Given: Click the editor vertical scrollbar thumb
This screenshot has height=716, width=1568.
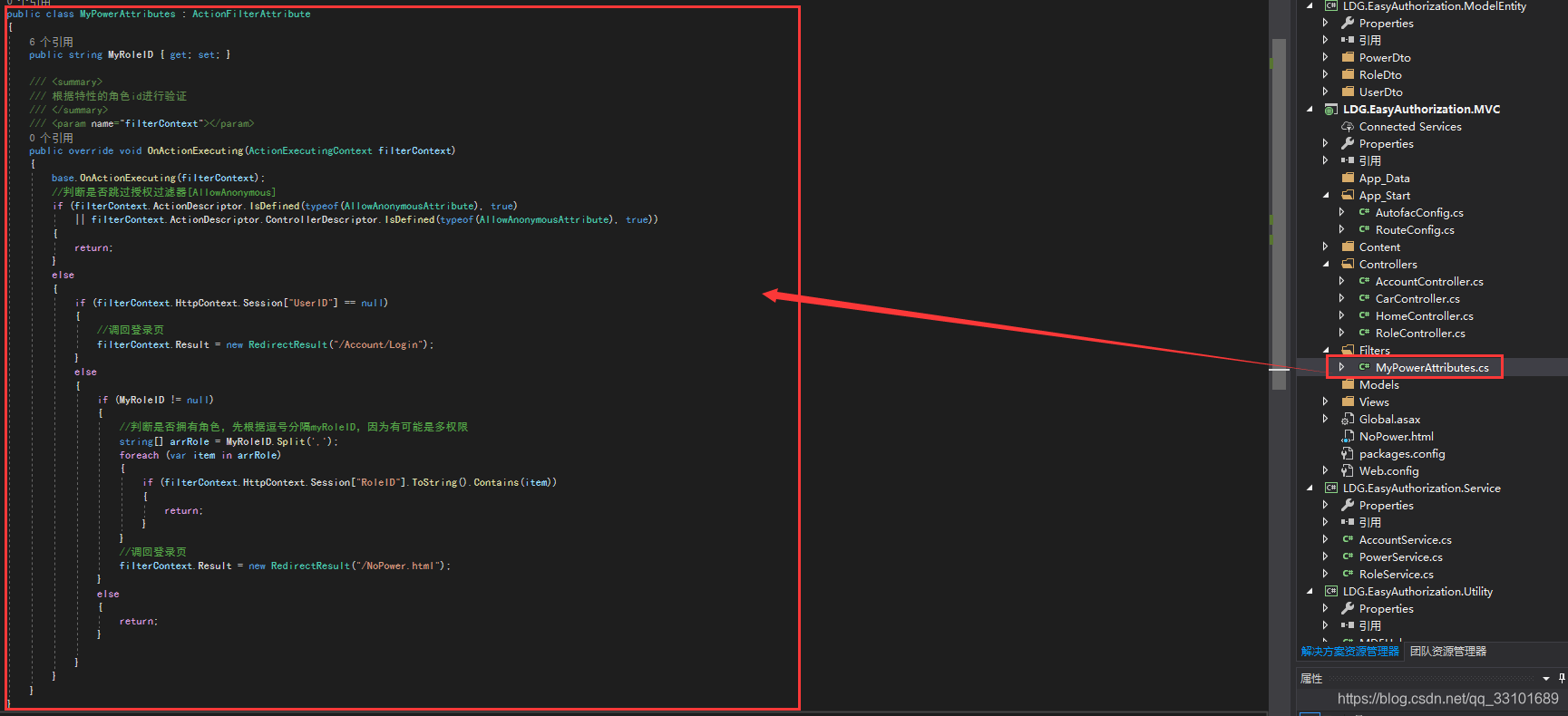Looking at the screenshot, I should (1279, 214).
